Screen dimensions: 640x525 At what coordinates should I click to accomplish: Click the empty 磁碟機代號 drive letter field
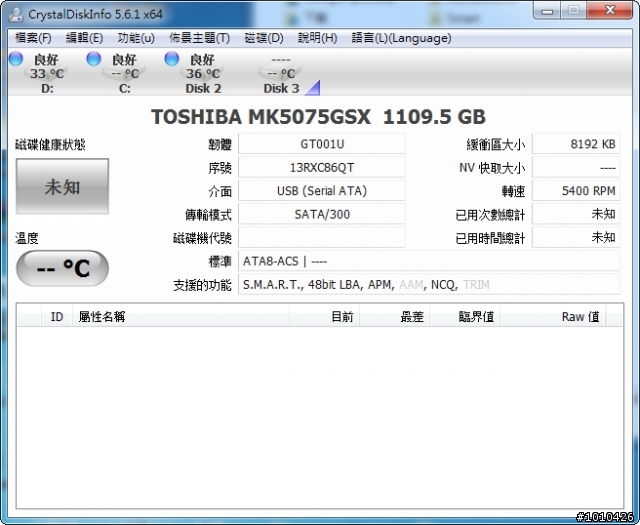322,238
